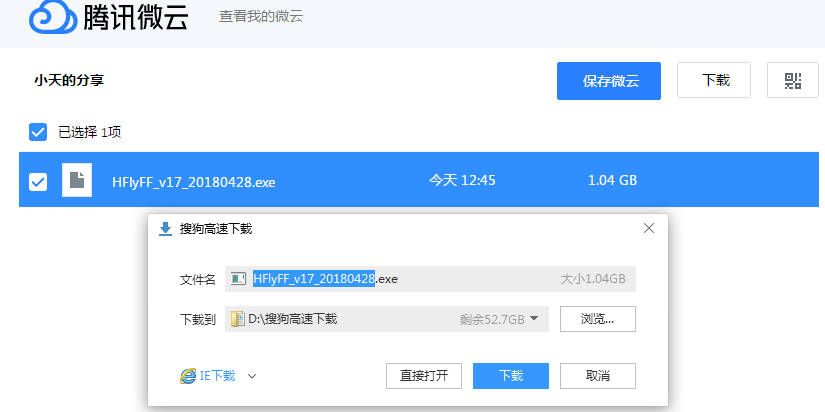825x412 pixels.
Task: Select the file name HFlyFF_v17_20180428.exe in the list
Action: pyautogui.click(x=194, y=182)
